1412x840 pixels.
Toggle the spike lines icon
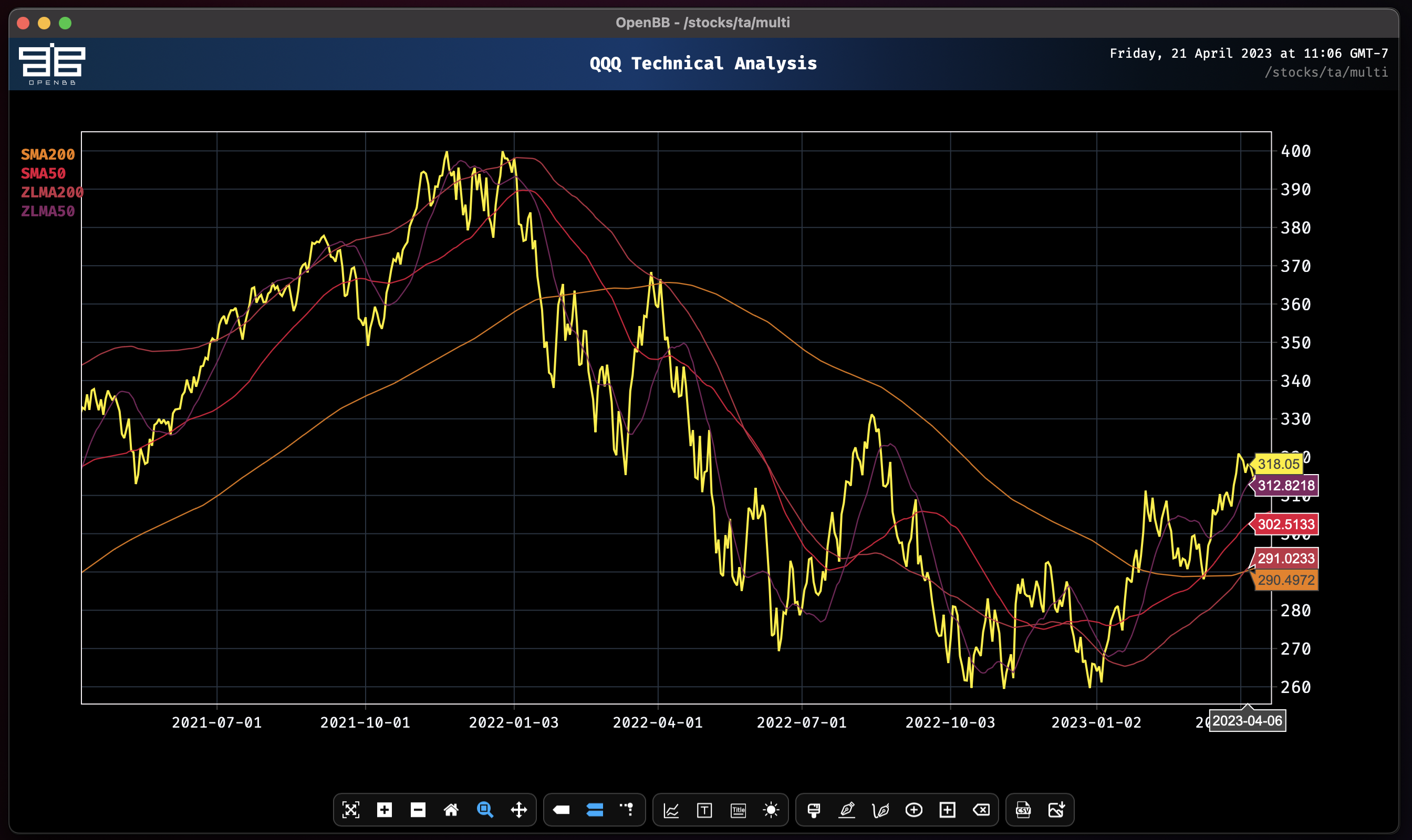627,810
